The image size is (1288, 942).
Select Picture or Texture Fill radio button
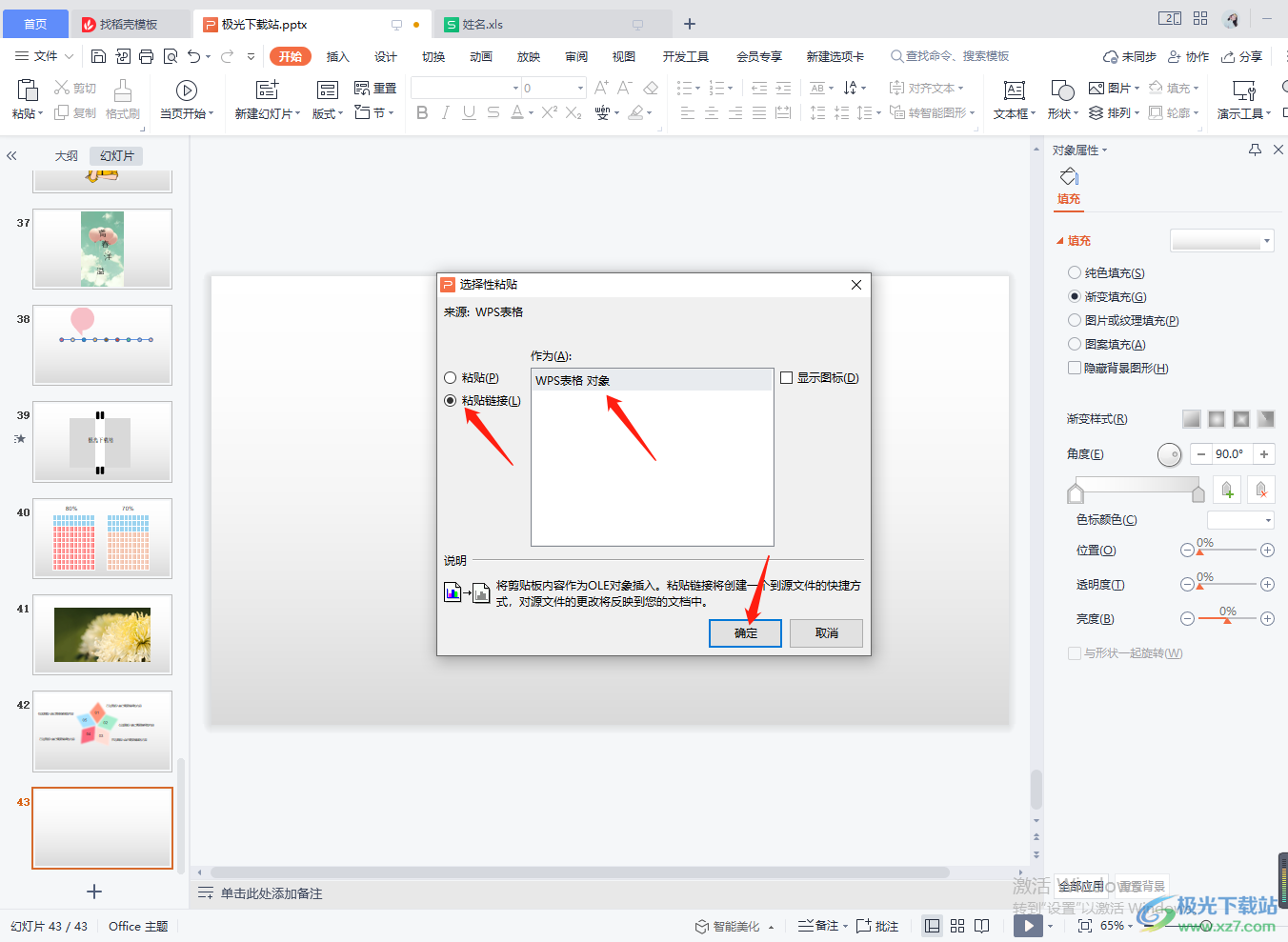click(1075, 320)
